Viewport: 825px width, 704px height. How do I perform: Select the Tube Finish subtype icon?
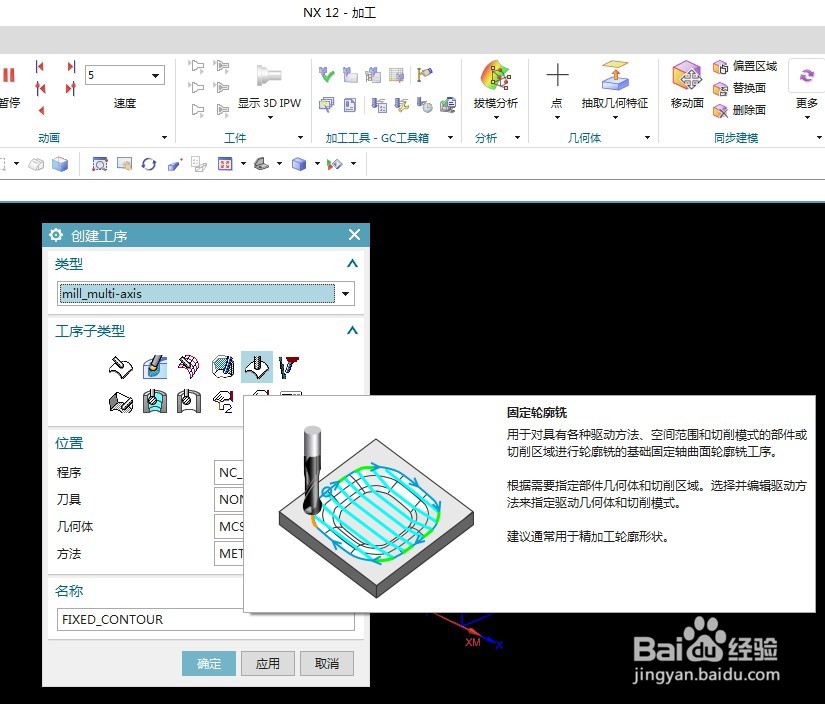188,403
